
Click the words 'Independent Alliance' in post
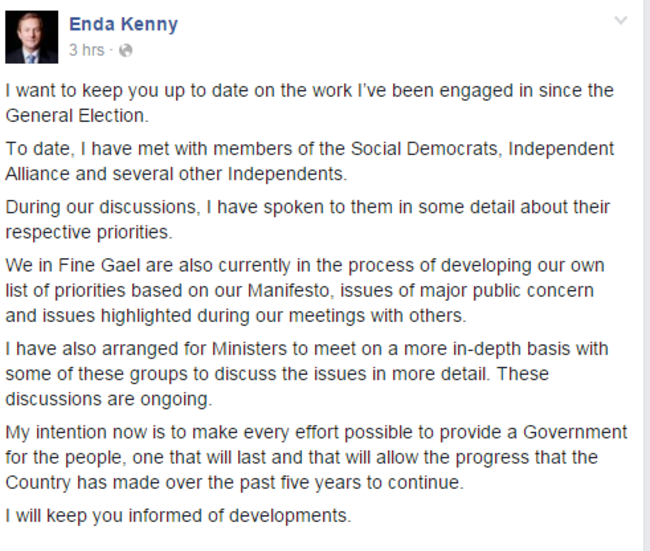(x=309, y=161)
